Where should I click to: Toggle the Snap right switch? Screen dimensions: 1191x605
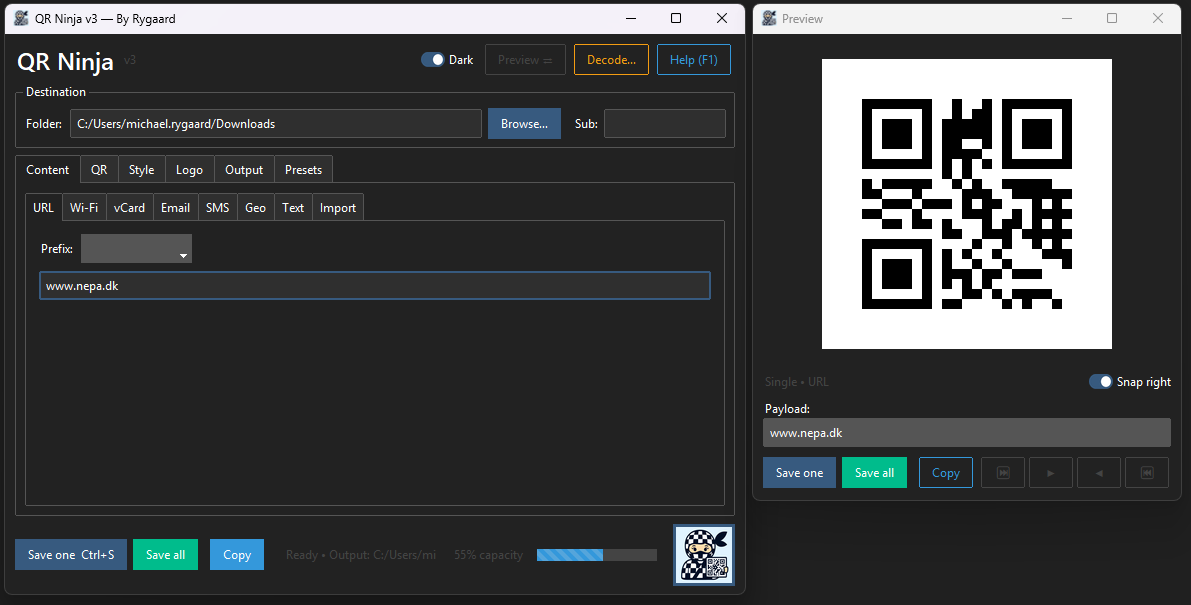click(x=1101, y=381)
